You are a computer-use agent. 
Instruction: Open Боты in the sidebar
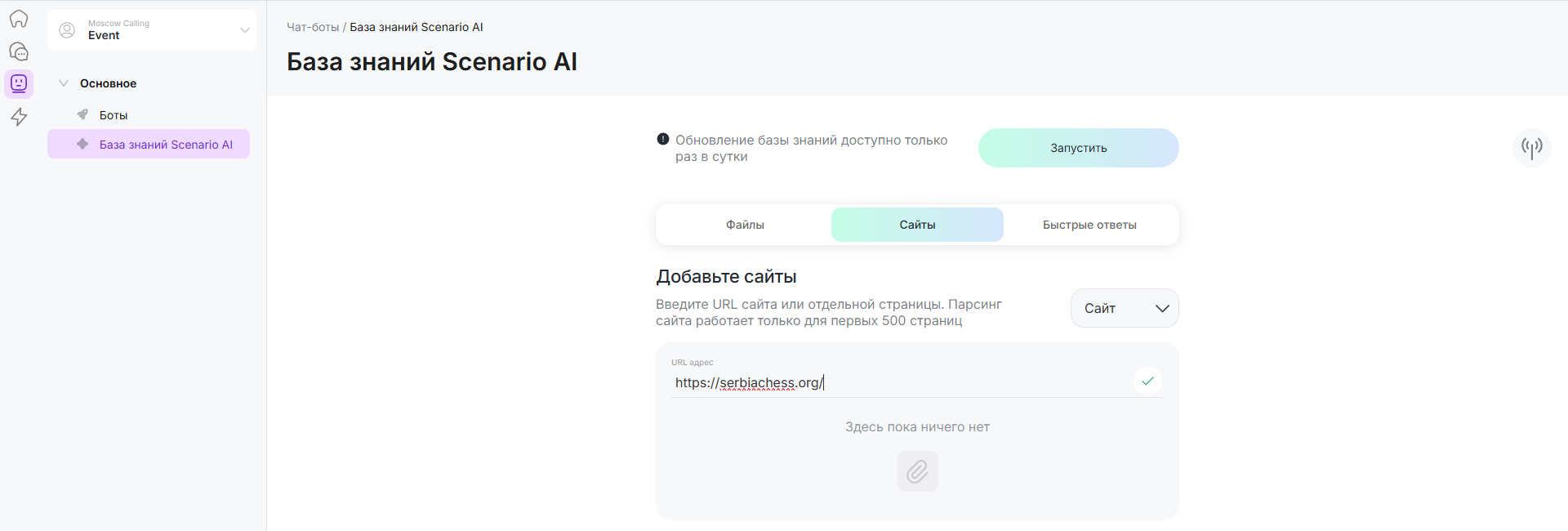[114, 115]
